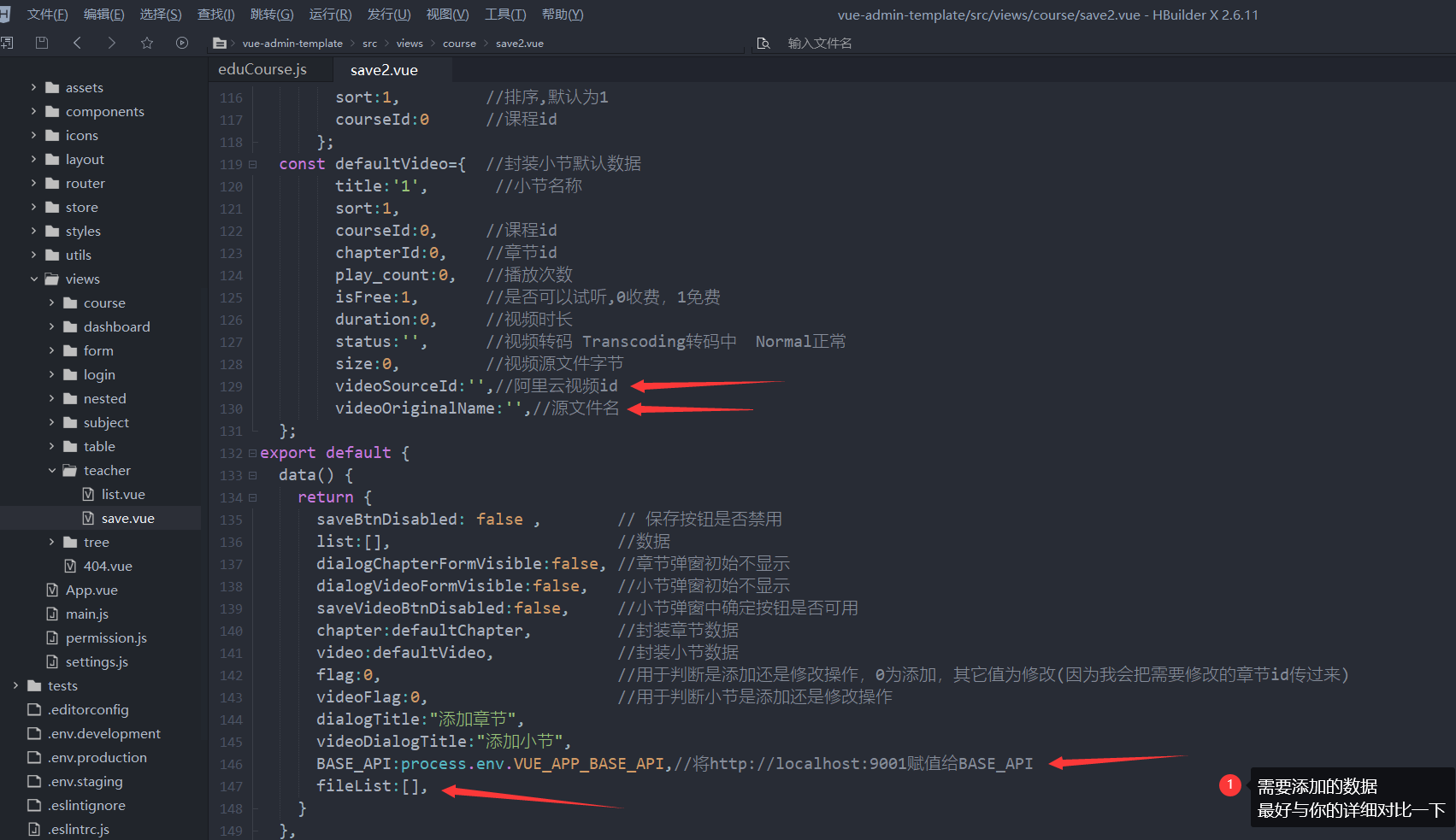The height and width of the screenshot is (840, 1456).
Task: Open the 文件(F) menu
Action: (47, 15)
